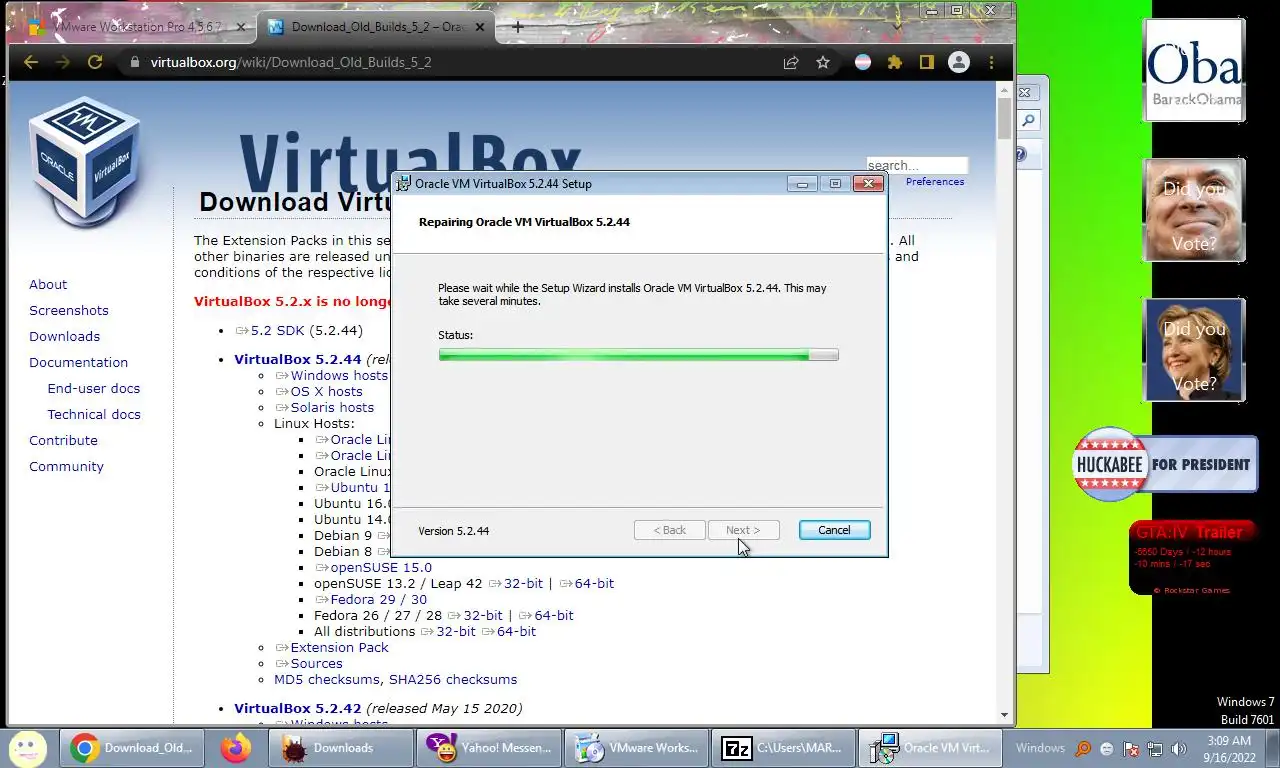Click the Huckabee for President gadget

click(x=1165, y=464)
